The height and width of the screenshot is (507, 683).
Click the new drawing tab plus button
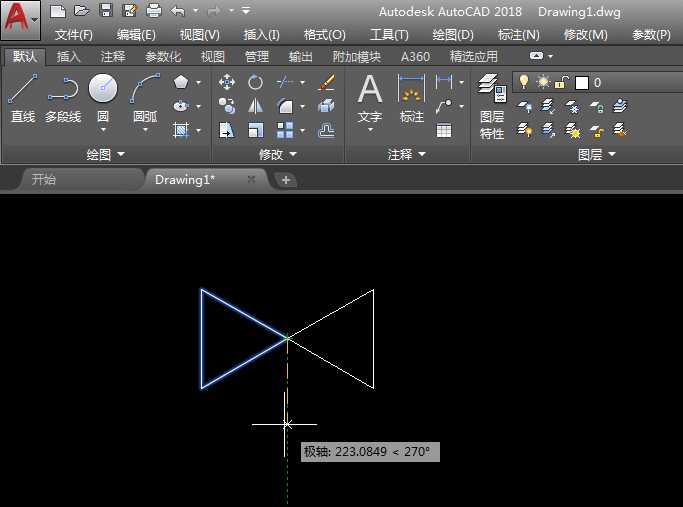click(x=286, y=180)
